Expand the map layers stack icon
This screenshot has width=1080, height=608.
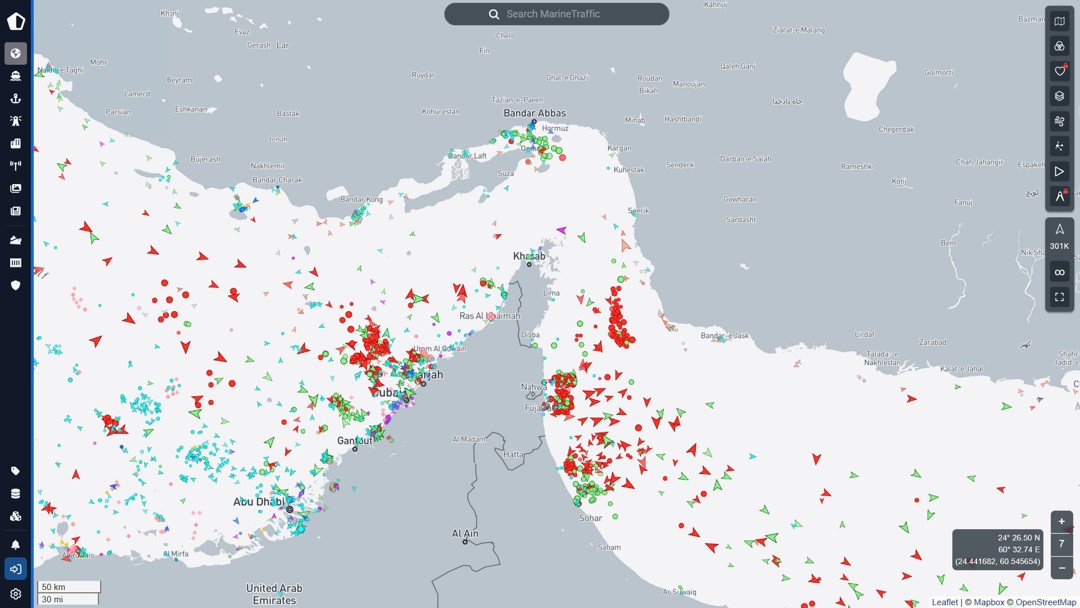coord(1059,96)
